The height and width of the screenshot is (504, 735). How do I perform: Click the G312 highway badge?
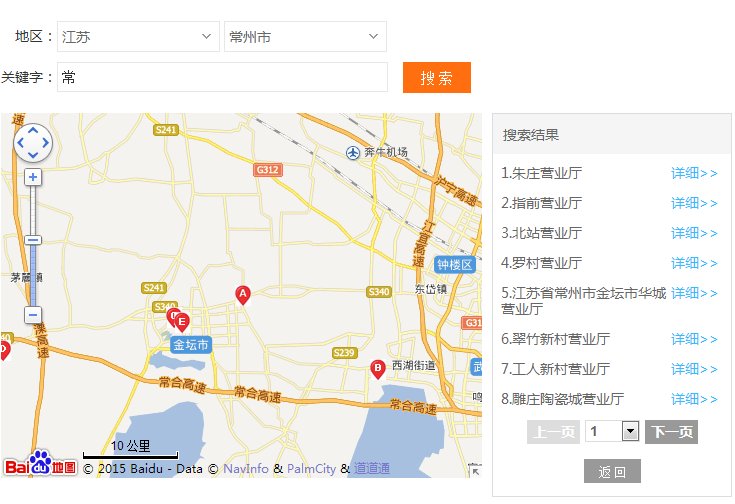tap(268, 169)
